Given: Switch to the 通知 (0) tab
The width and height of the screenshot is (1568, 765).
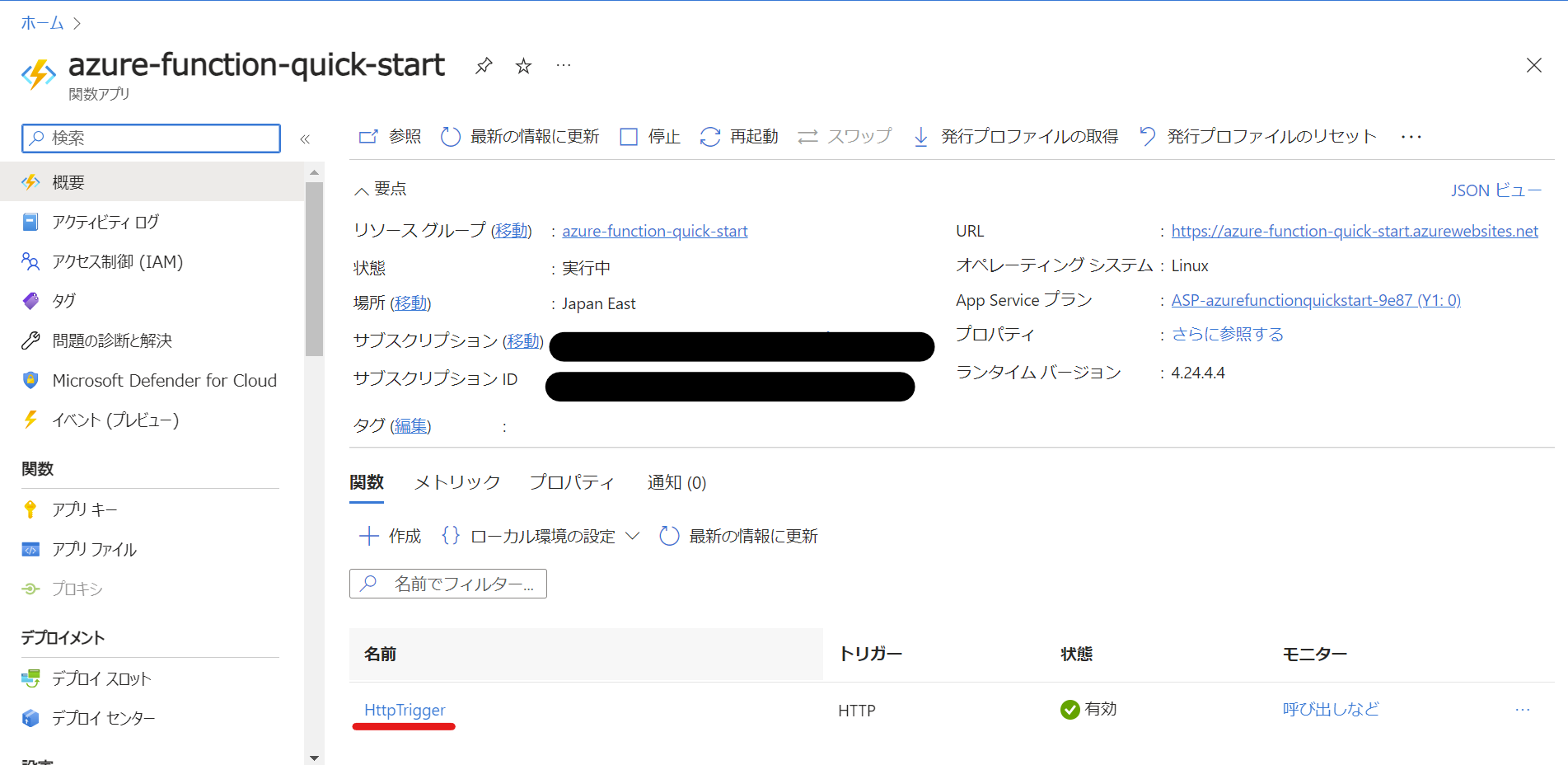Looking at the screenshot, I should click(676, 482).
